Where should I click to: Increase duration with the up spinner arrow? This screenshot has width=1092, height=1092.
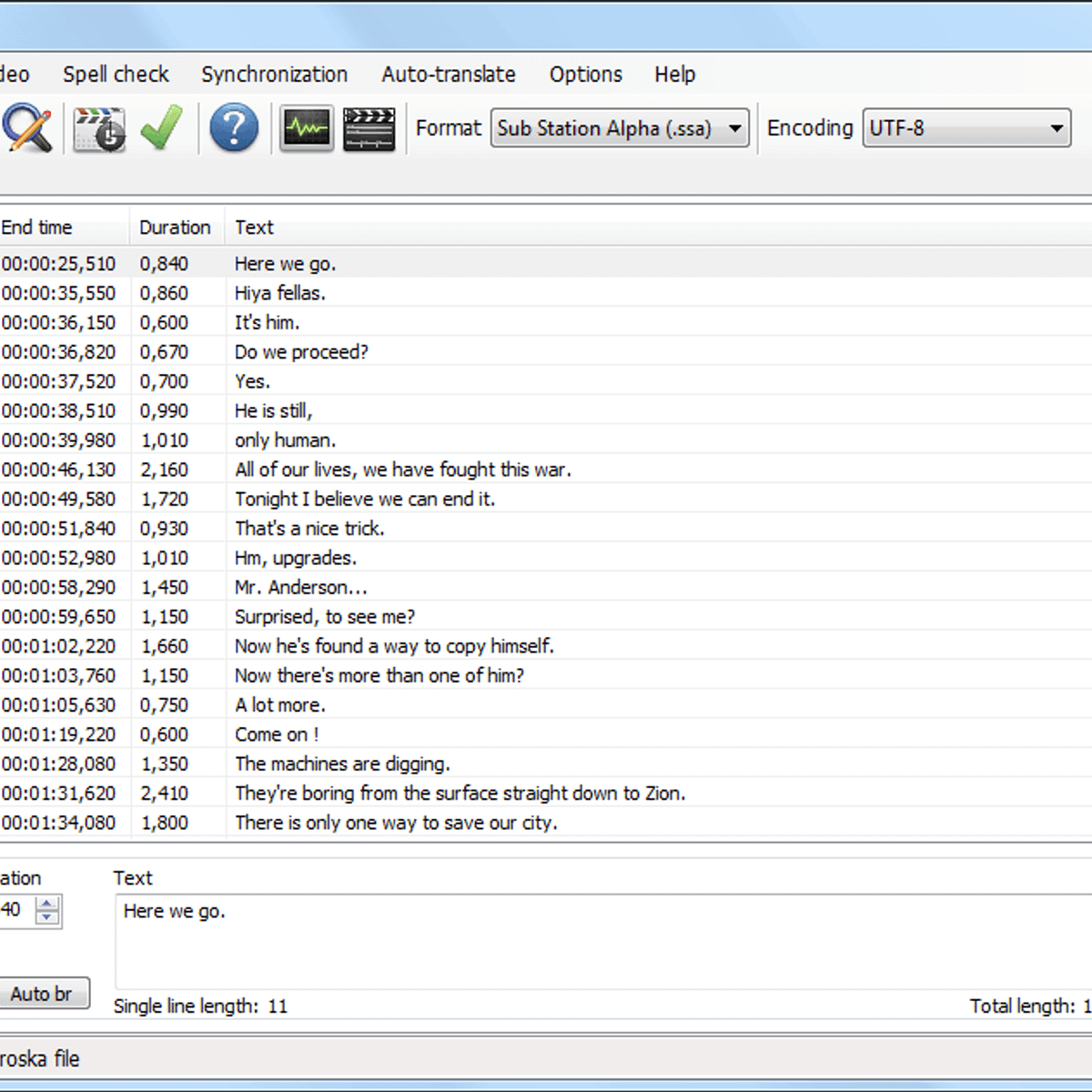[47, 904]
